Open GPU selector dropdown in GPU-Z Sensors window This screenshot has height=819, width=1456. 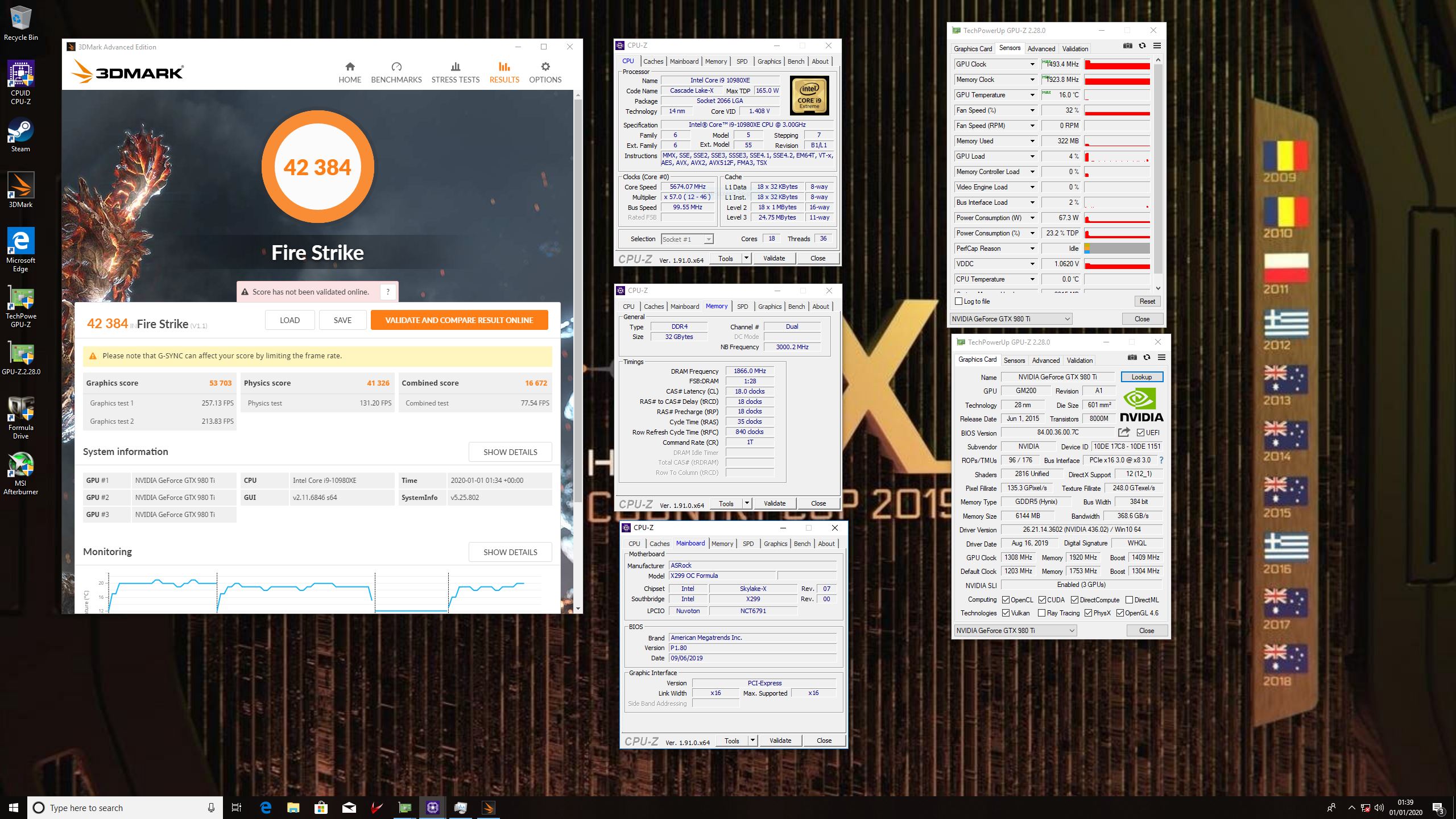pyautogui.click(x=1011, y=318)
